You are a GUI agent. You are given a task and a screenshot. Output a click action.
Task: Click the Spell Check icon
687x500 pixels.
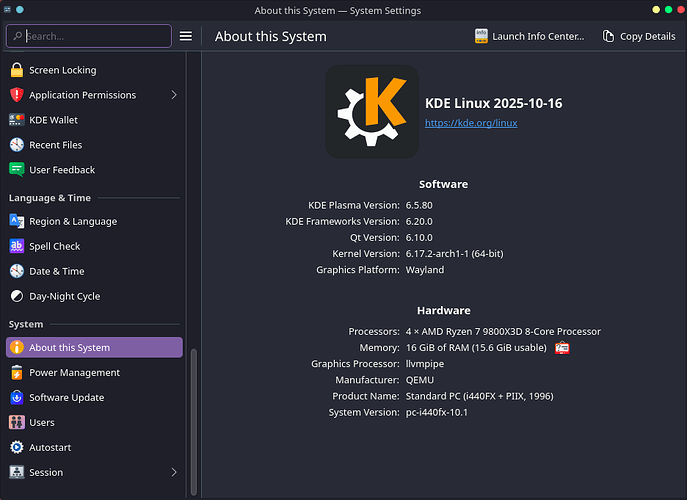point(16,246)
